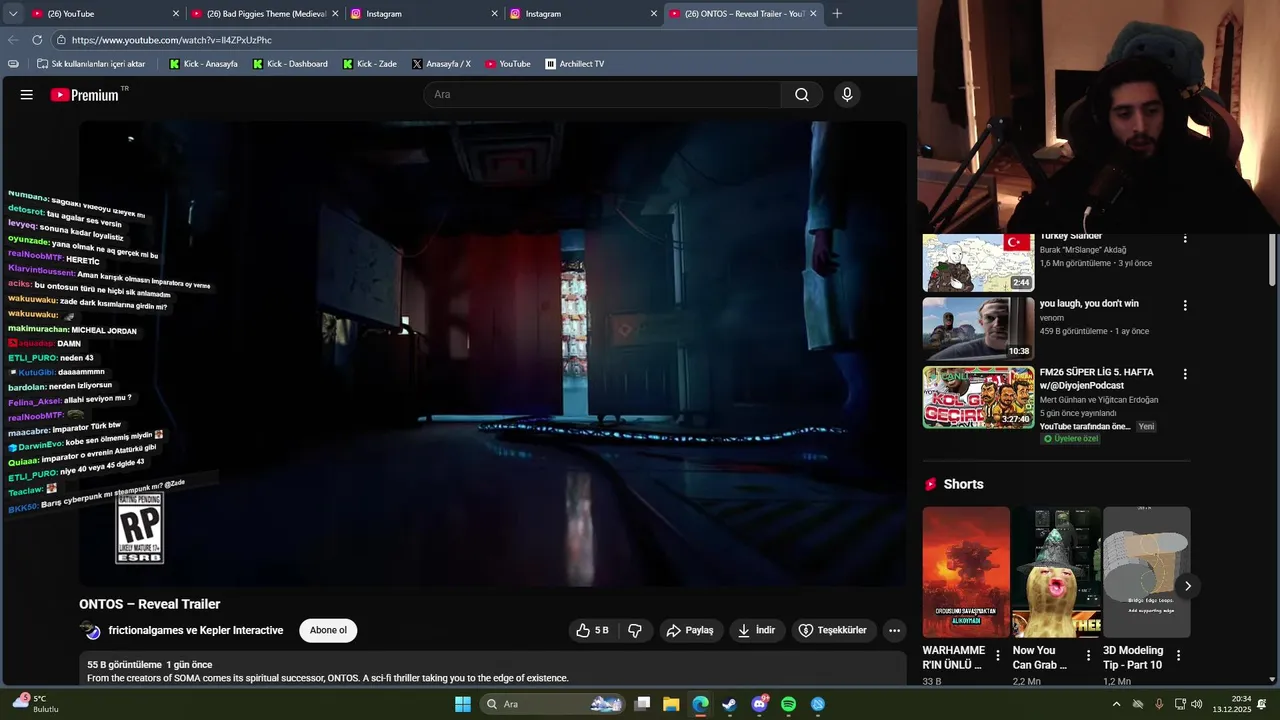Open 3D Modeling Tip Short thumbnail
This screenshot has width=1280, height=720.
click(1146, 572)
